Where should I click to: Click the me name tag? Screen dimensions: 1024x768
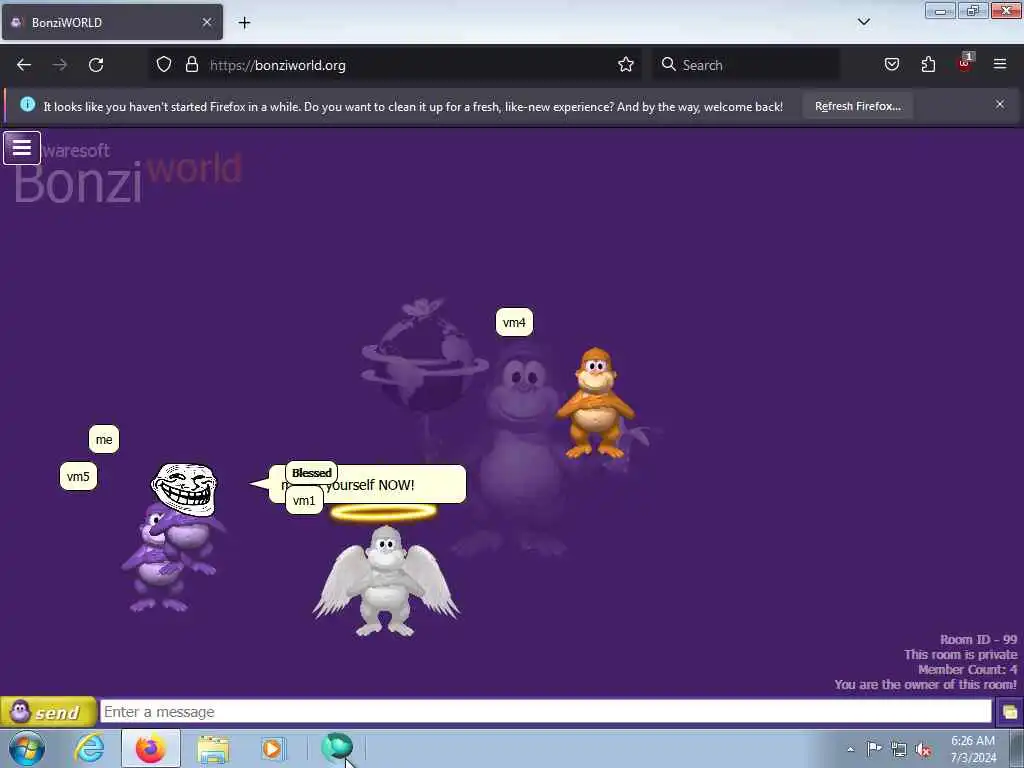104,440
